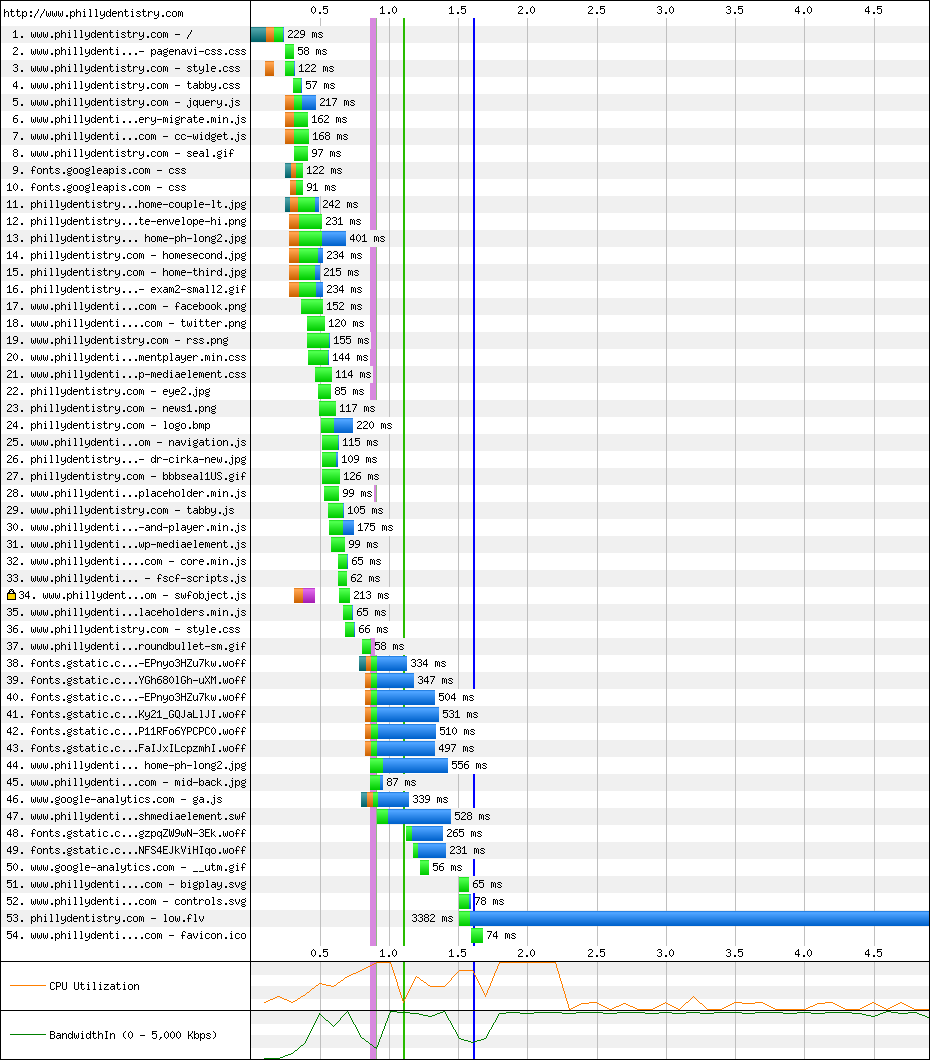Click request 19 rss.png label
This screenshot has width=930, height=1060.
tap(118, 340)
